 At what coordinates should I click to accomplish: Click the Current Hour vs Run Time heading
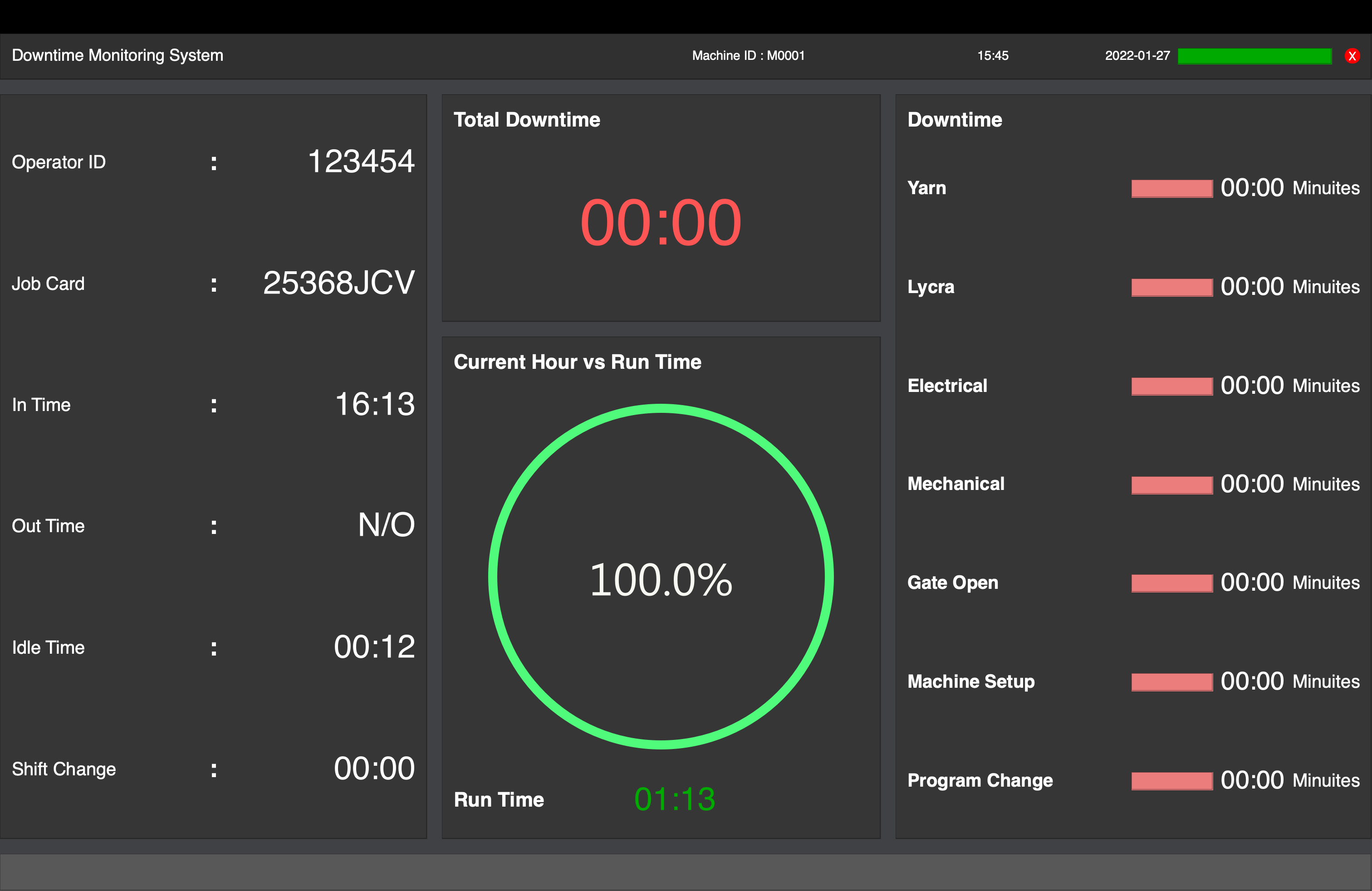[578, 362]
